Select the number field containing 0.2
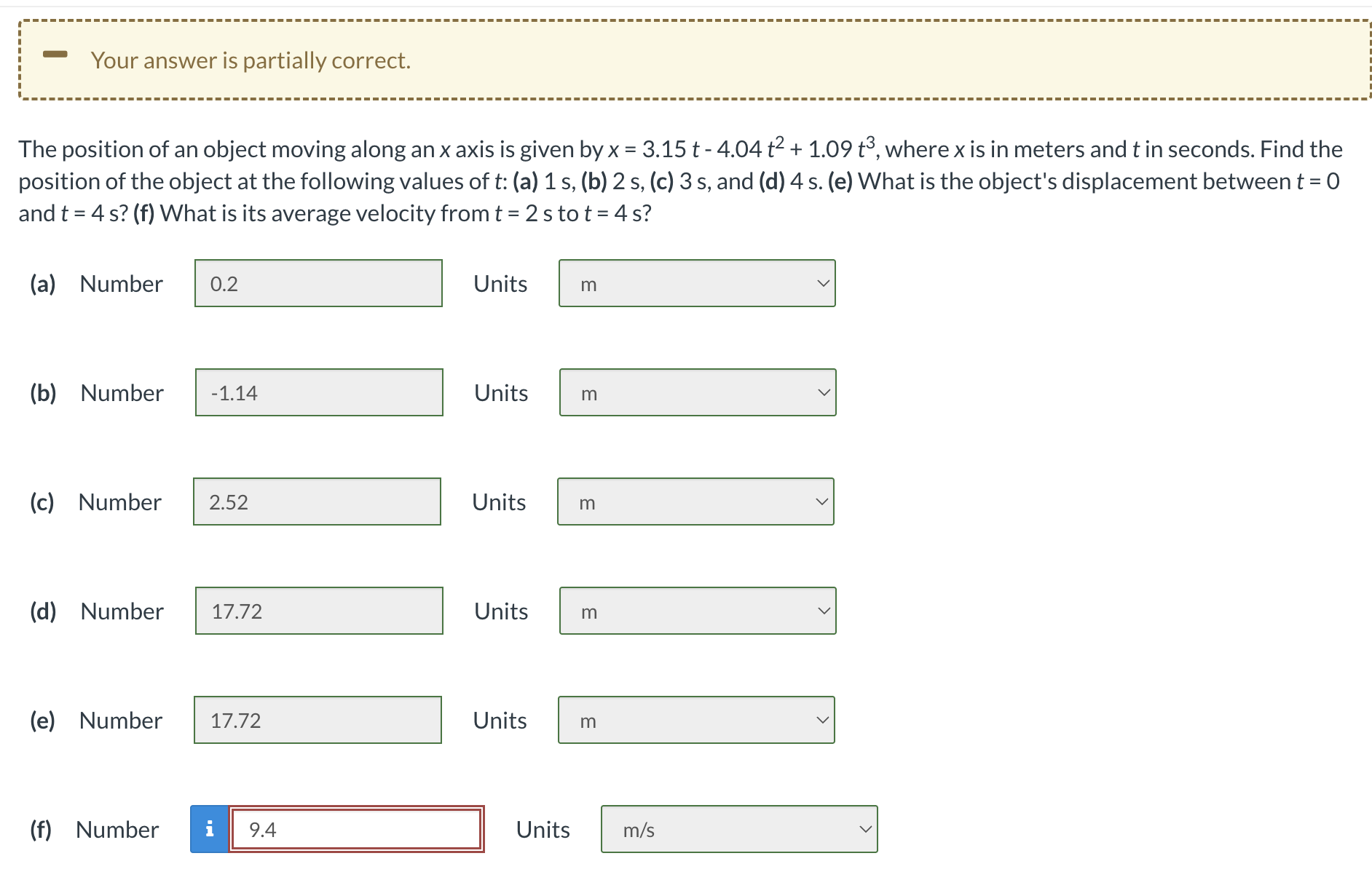 click(318, 283)
